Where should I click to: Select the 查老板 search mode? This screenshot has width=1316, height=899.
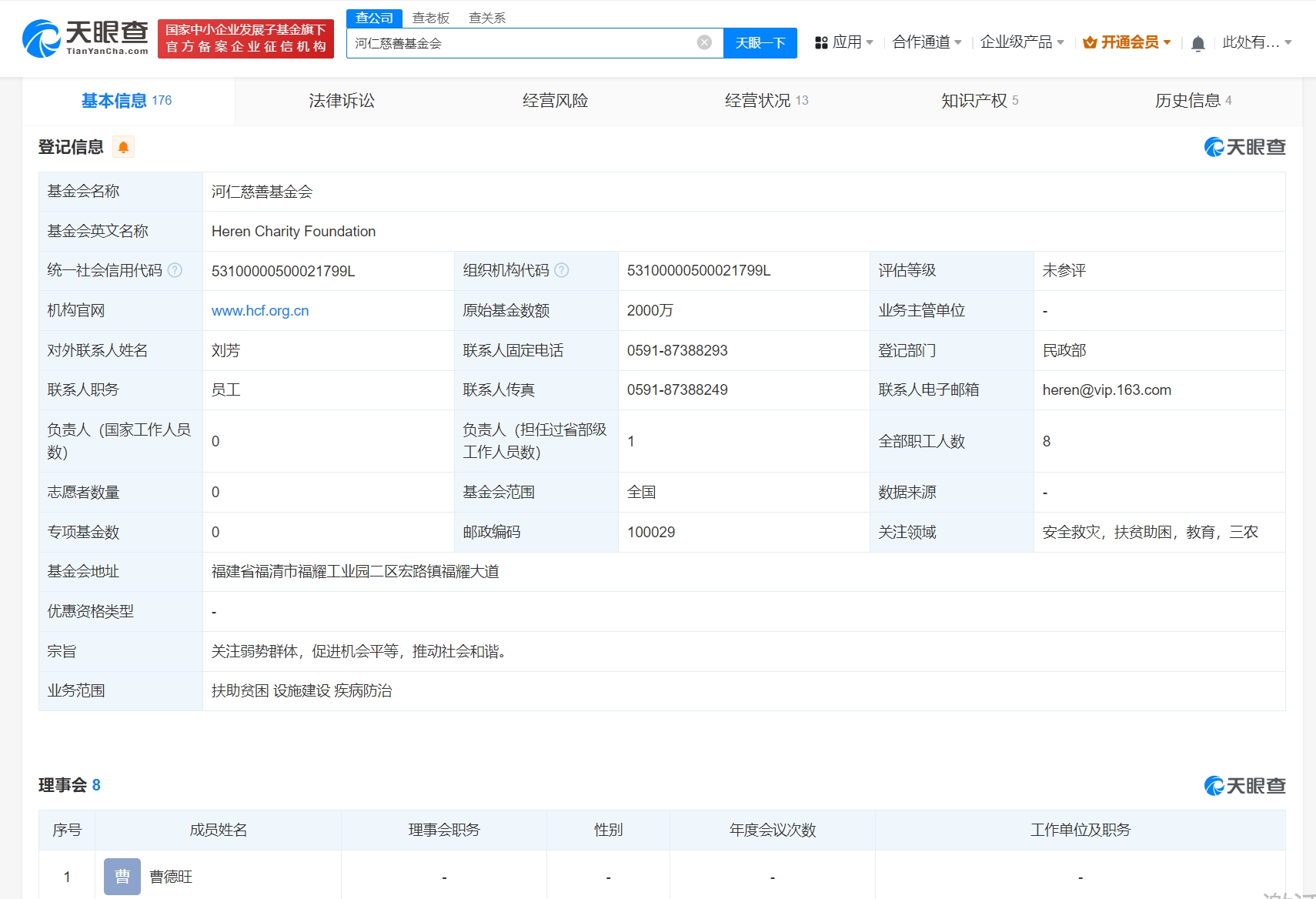431,18
